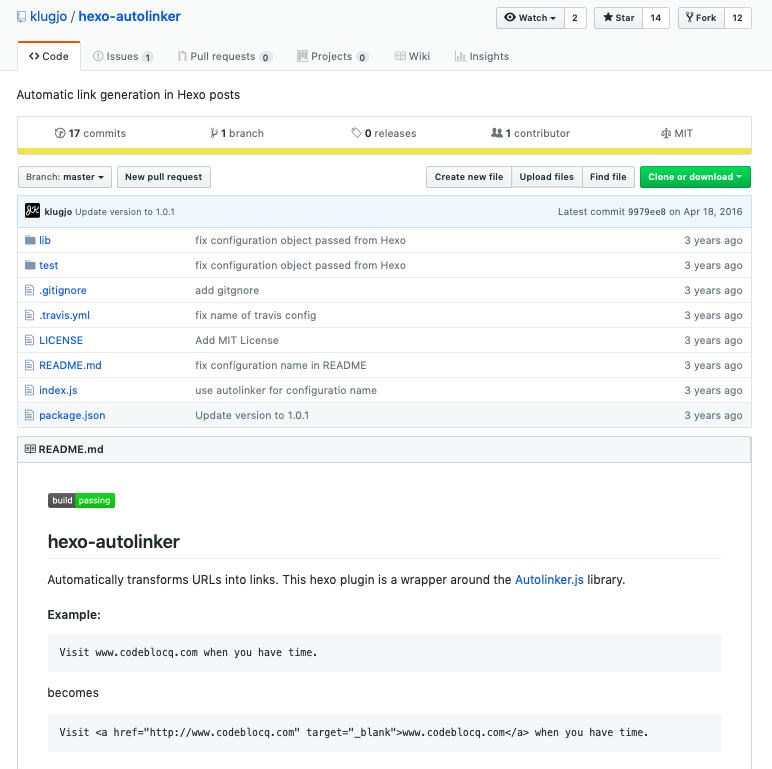Click the 'use autolinker for configuratio name' message
This screenshot has width=772, height=769.
286,390
